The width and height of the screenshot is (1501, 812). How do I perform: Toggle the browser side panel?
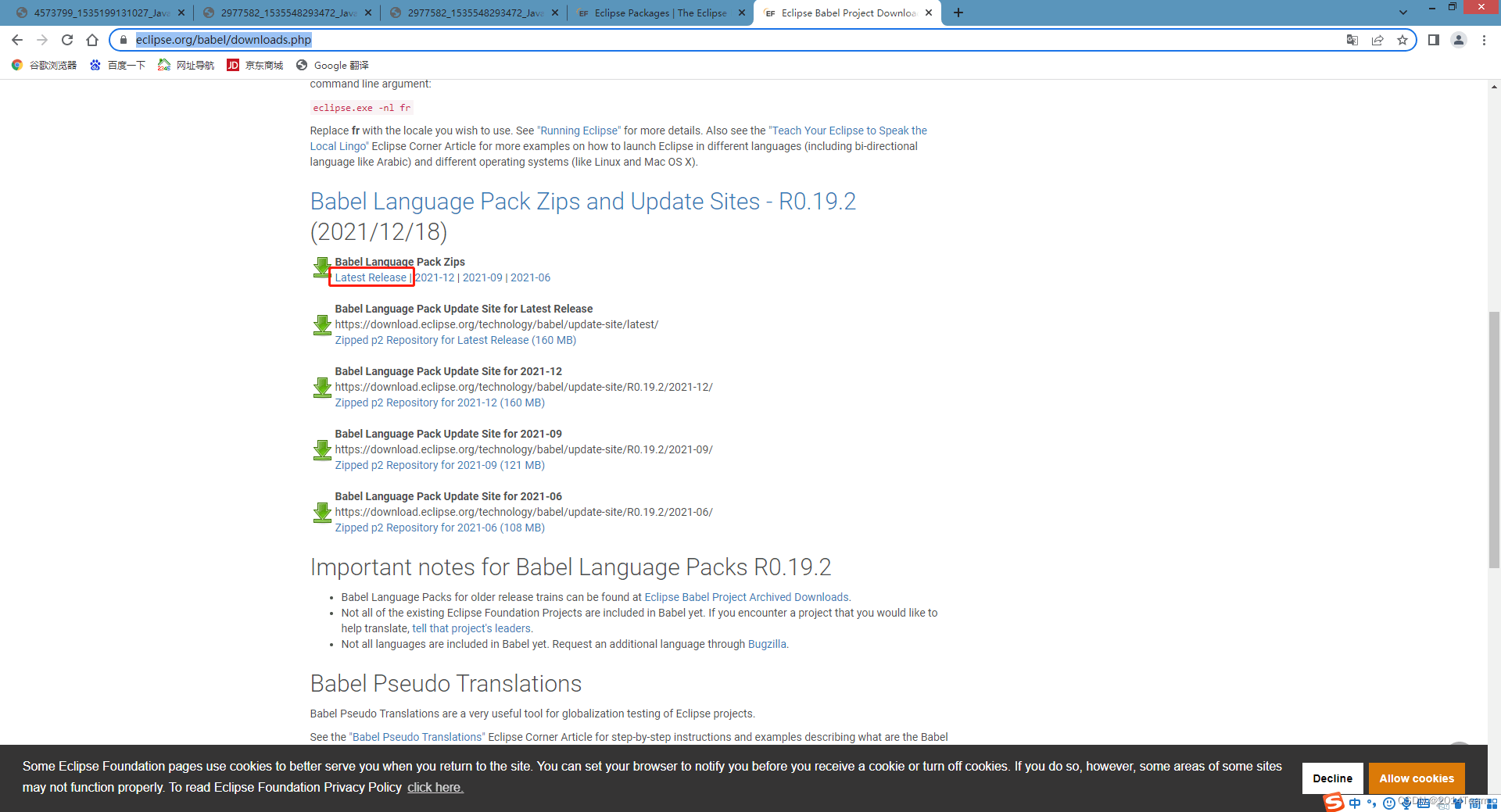[x=1434, y=40]
